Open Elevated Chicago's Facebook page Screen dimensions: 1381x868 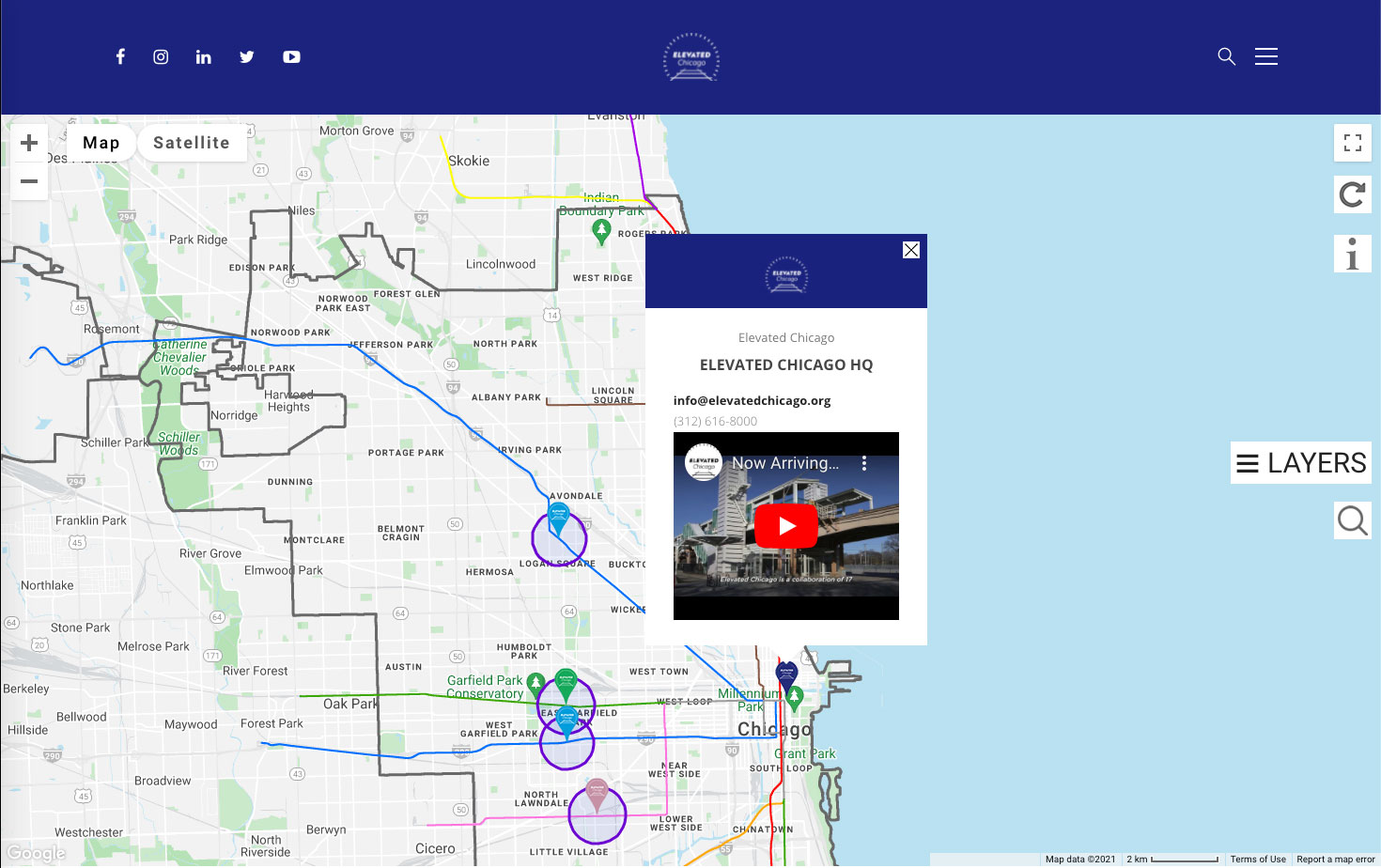click(120, 56)
